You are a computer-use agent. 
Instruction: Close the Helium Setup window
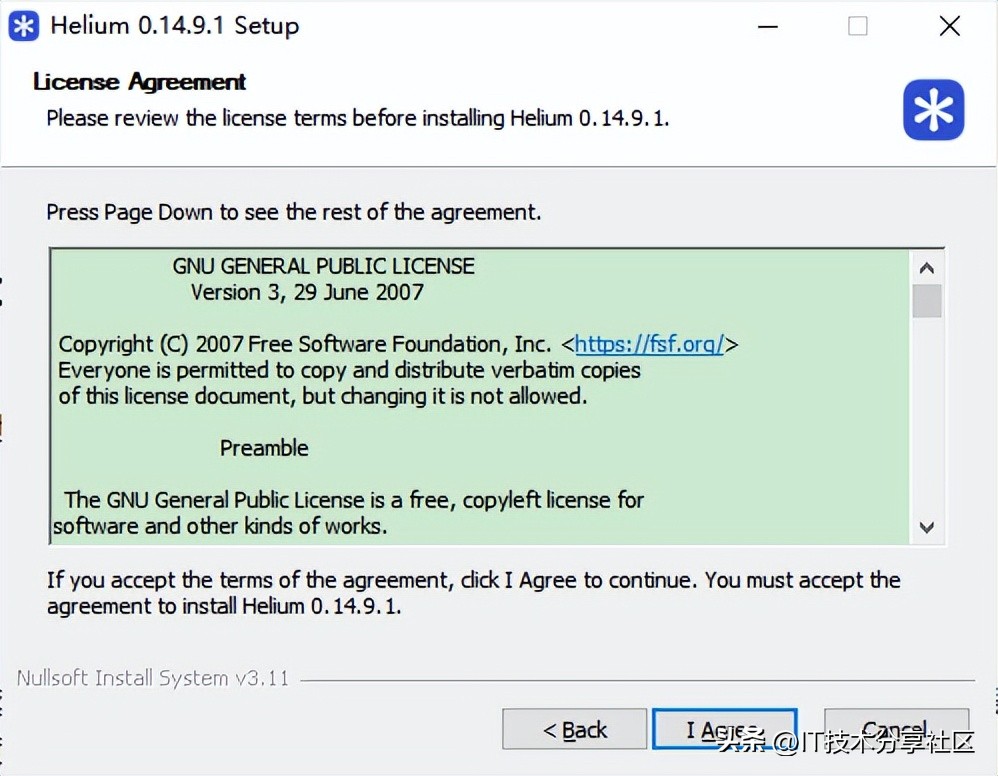click(950, 27)
